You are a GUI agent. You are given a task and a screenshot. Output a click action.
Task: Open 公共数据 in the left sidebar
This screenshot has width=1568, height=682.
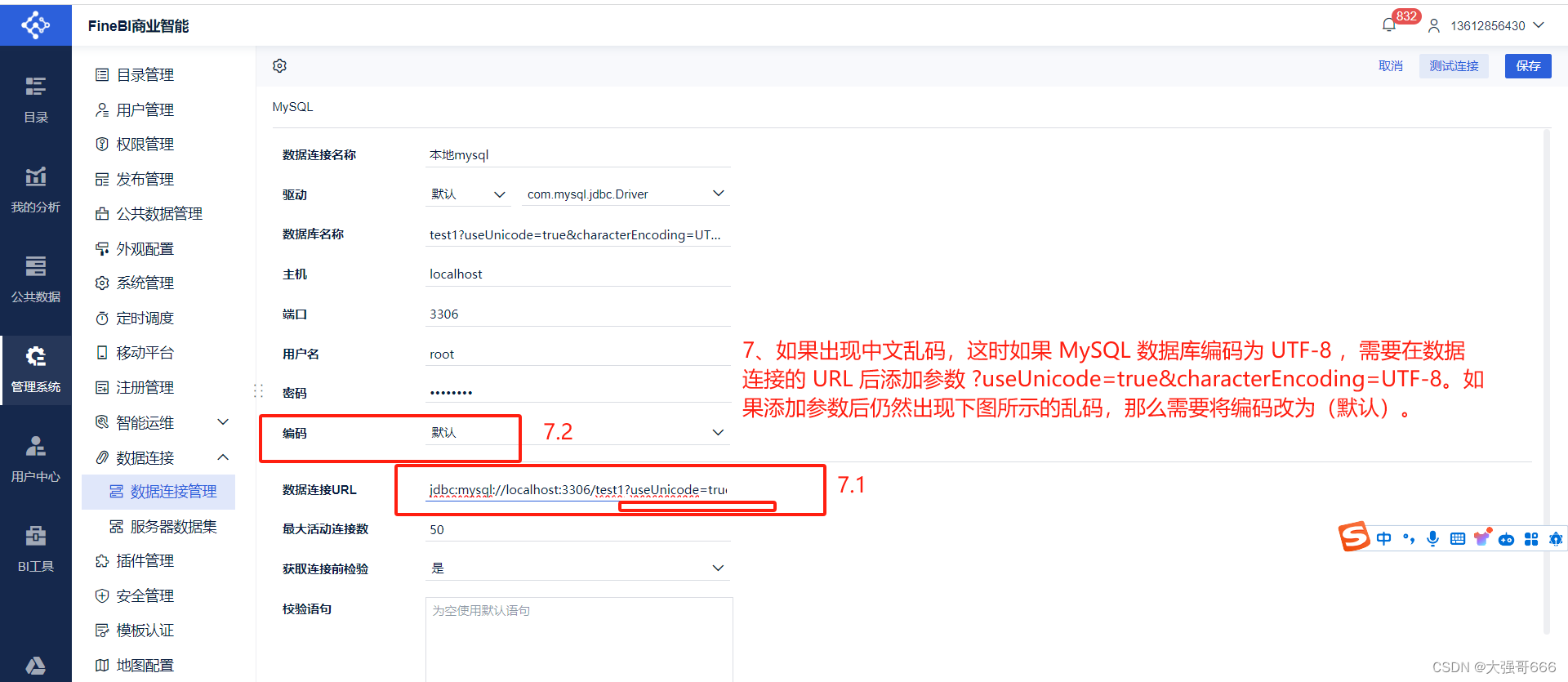(x=35, y=279)
